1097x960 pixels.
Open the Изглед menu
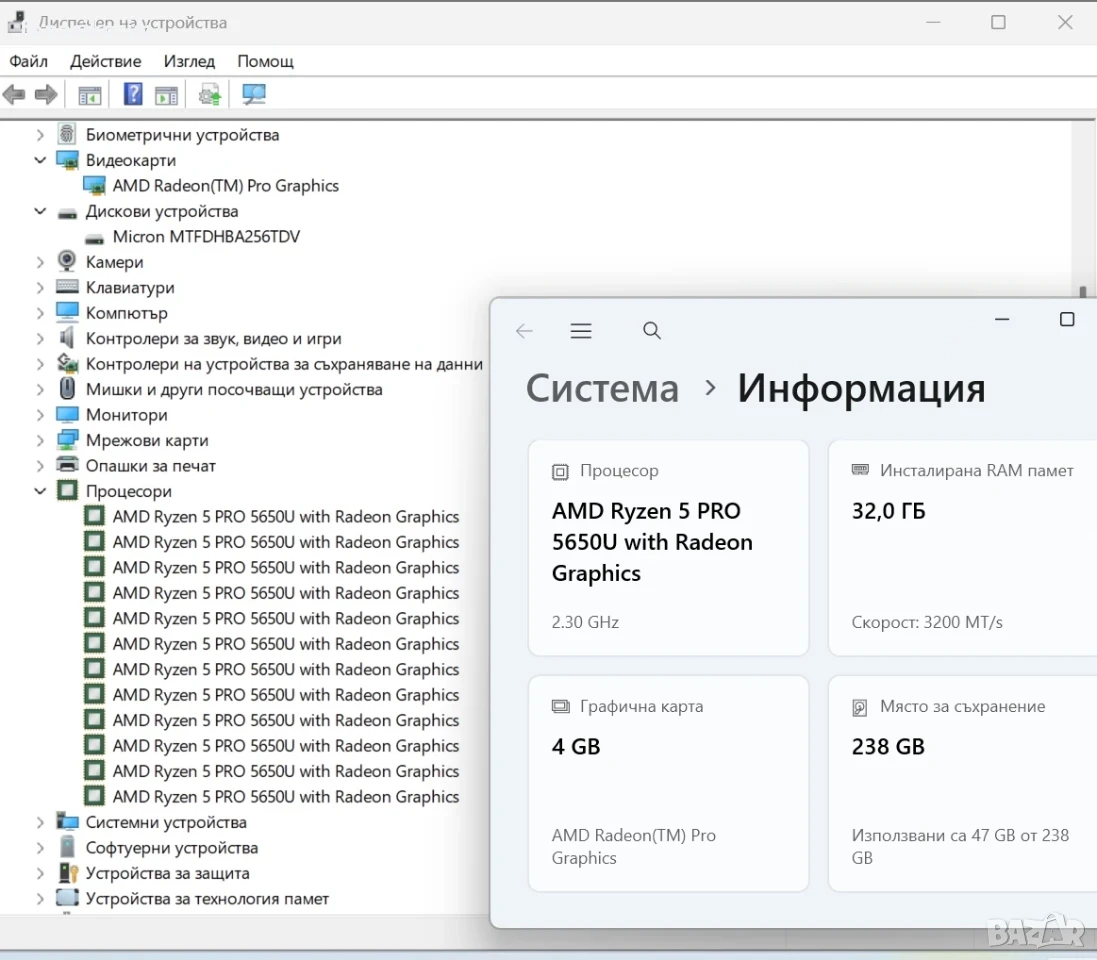(x=190, y=61)
